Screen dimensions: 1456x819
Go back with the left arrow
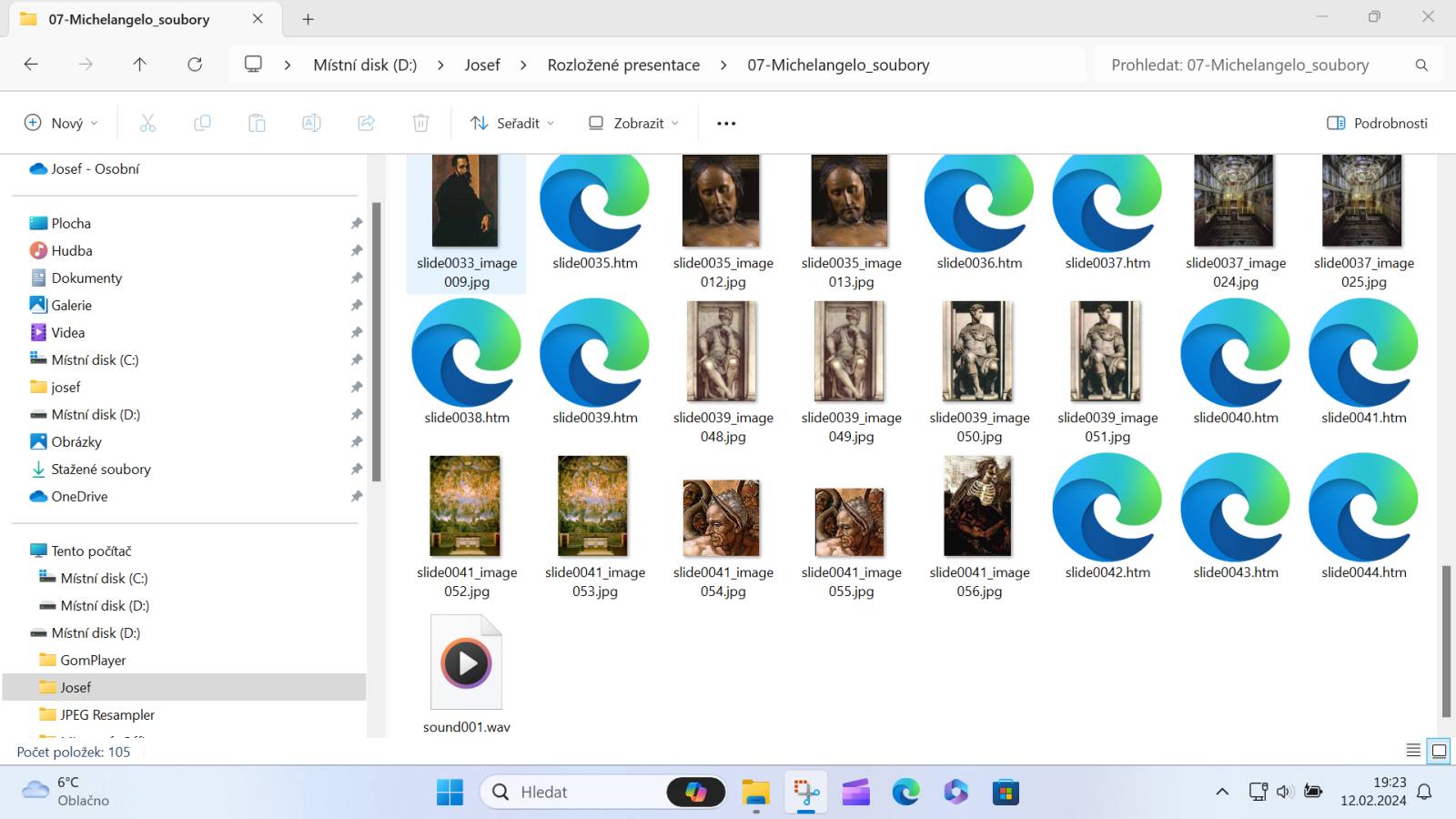[31, 65]
